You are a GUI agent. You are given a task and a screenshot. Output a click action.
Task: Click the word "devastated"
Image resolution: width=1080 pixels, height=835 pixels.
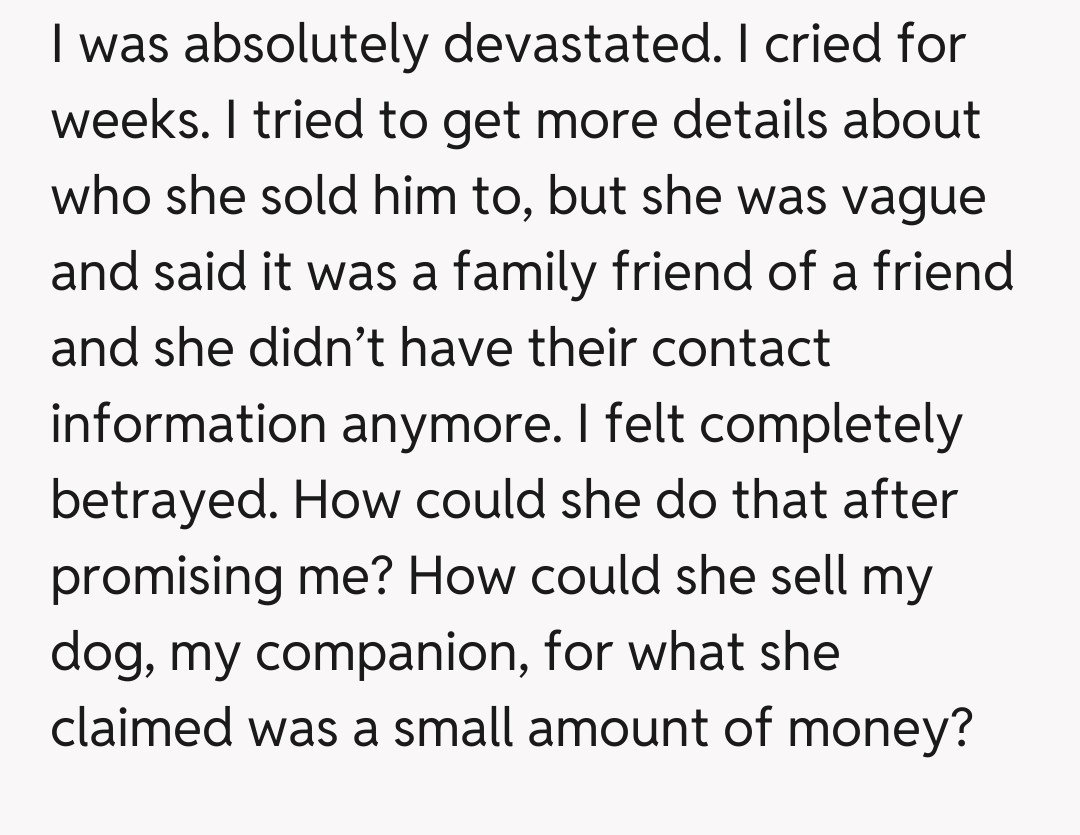(x=553, y=45)
